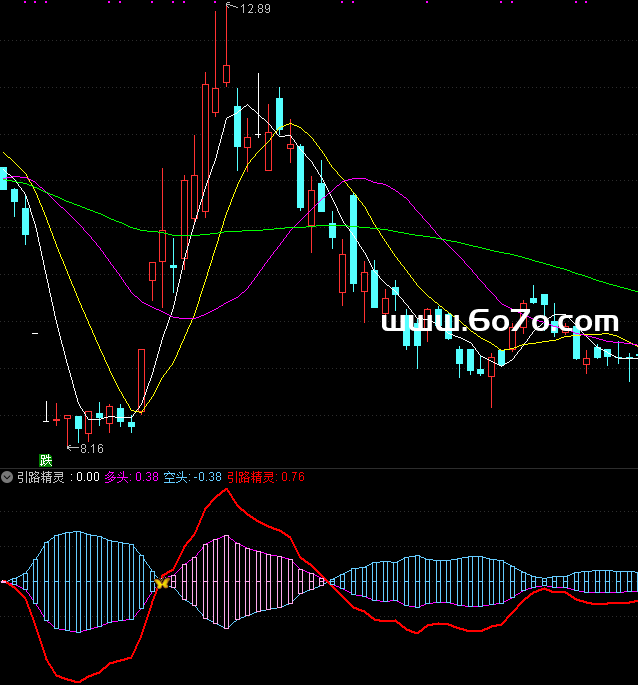Expand the 引路精灵 indicator dropdown arrow

(x=8, y=478)
